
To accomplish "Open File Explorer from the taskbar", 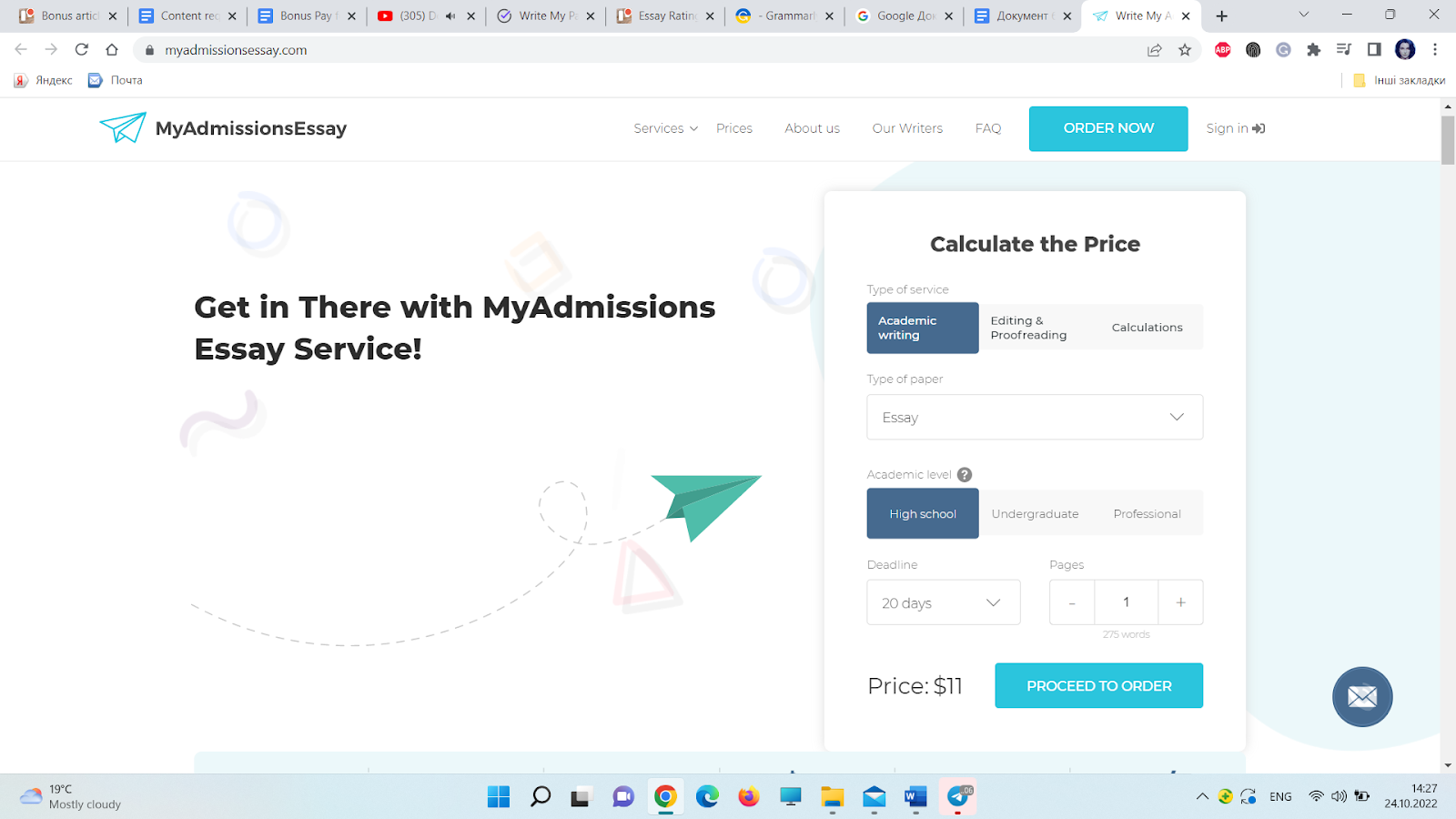I will [832, 797].
